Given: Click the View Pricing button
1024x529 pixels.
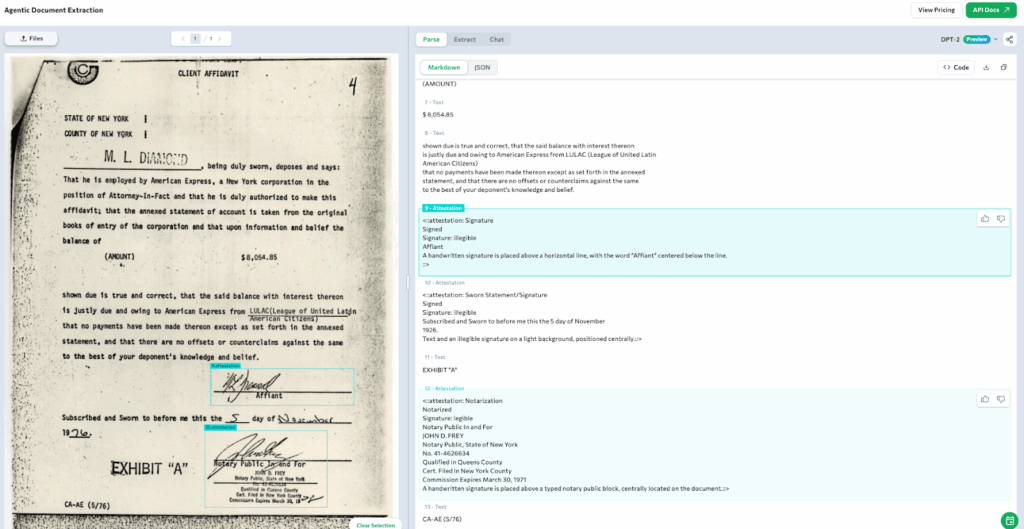Looking at the screenshot, I should (934, 10).
